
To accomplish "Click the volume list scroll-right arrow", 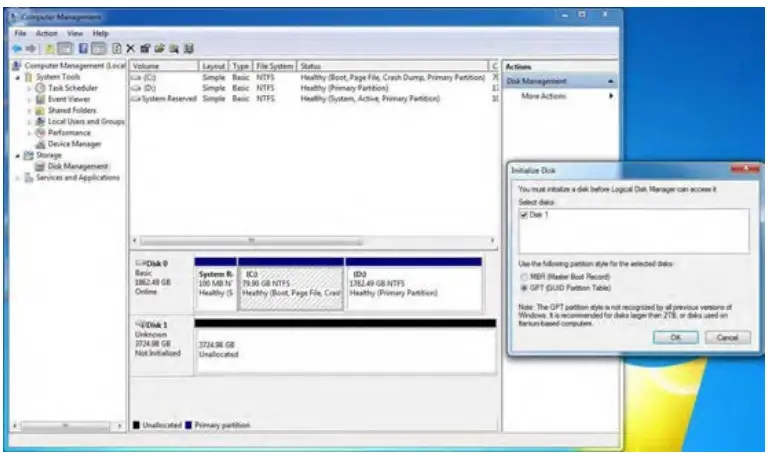I will [492, 241].
